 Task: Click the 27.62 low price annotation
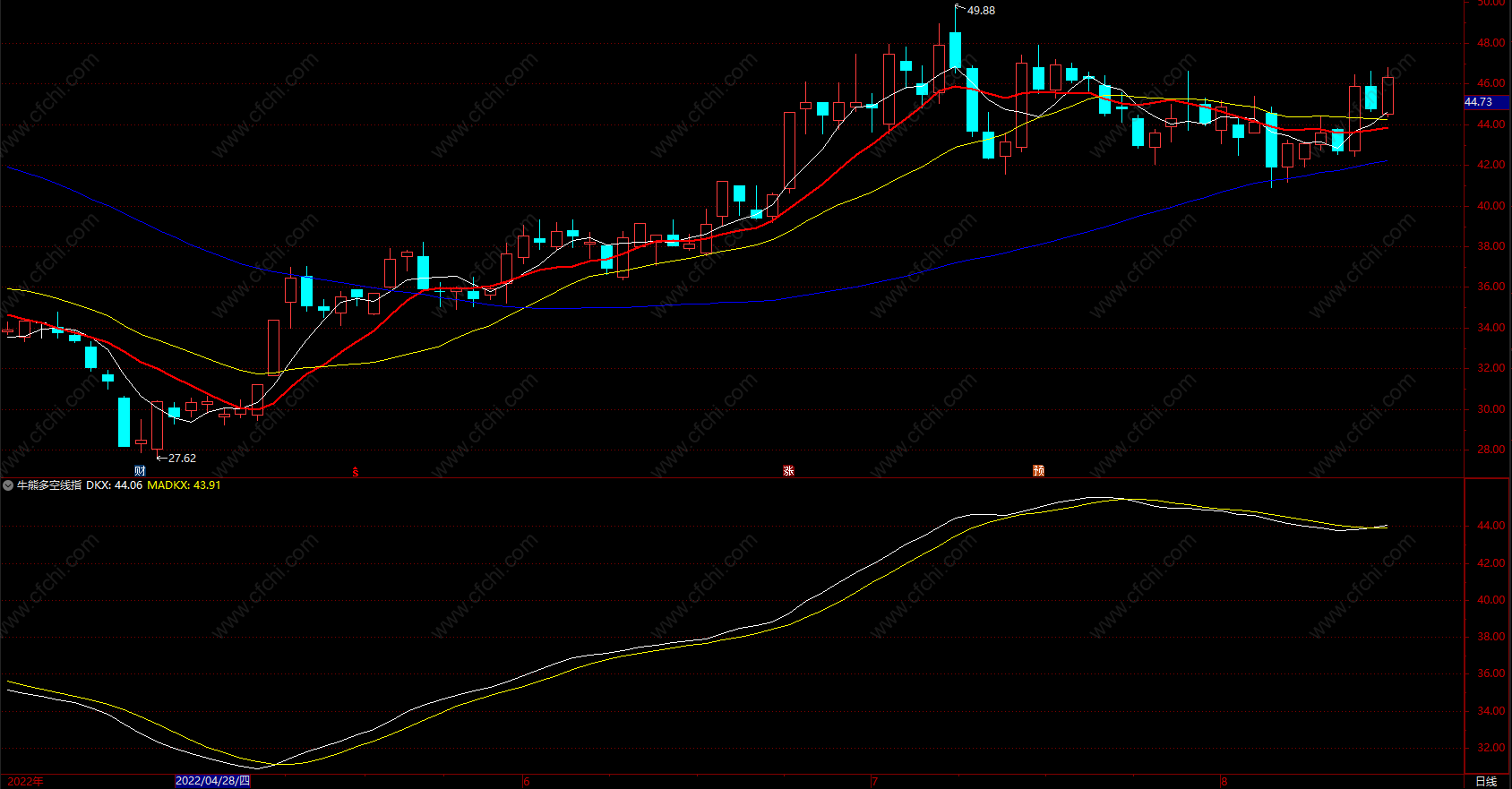coord(182,459)
